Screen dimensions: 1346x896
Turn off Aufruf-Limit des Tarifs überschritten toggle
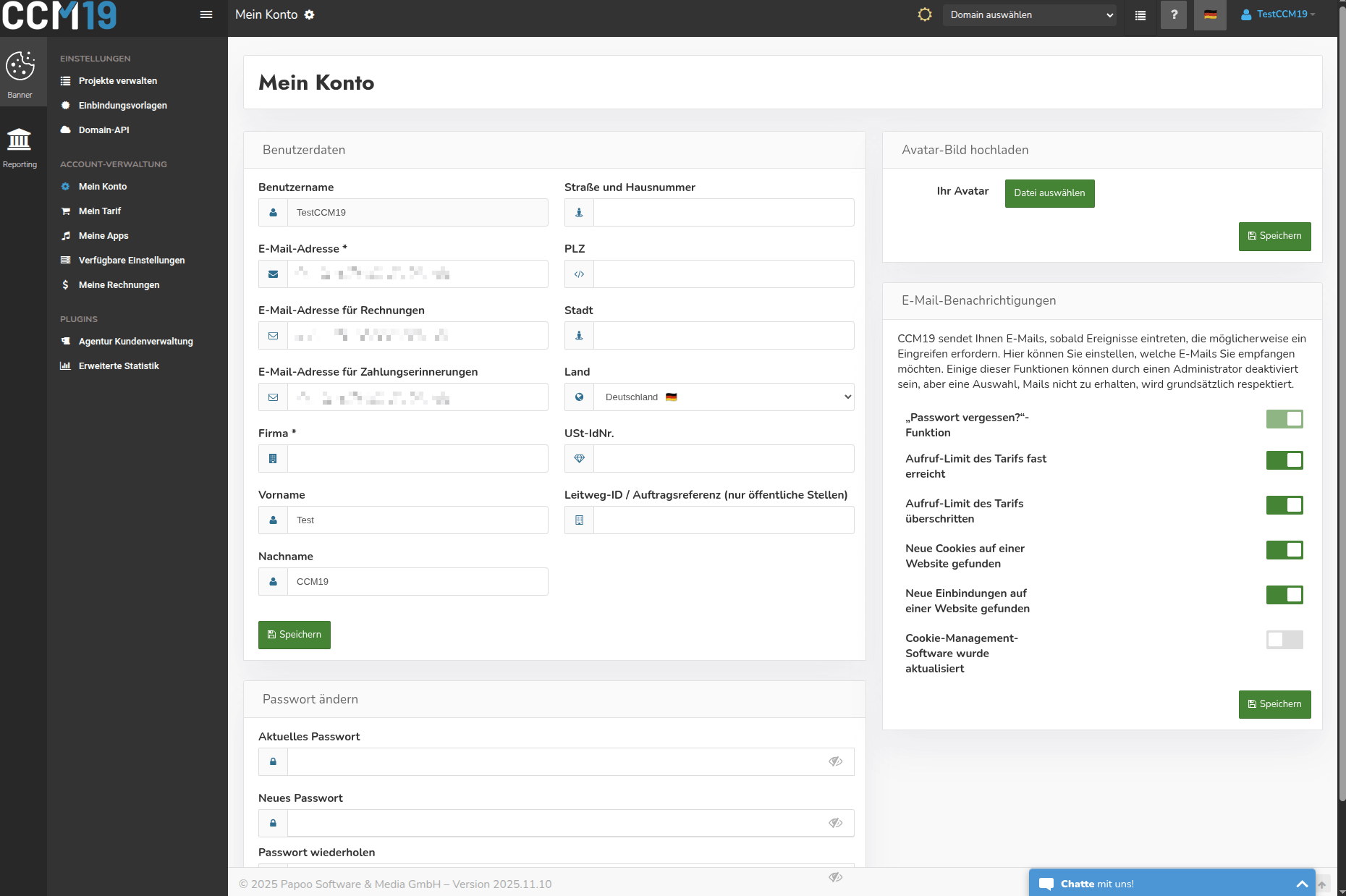pos(1284,505)
